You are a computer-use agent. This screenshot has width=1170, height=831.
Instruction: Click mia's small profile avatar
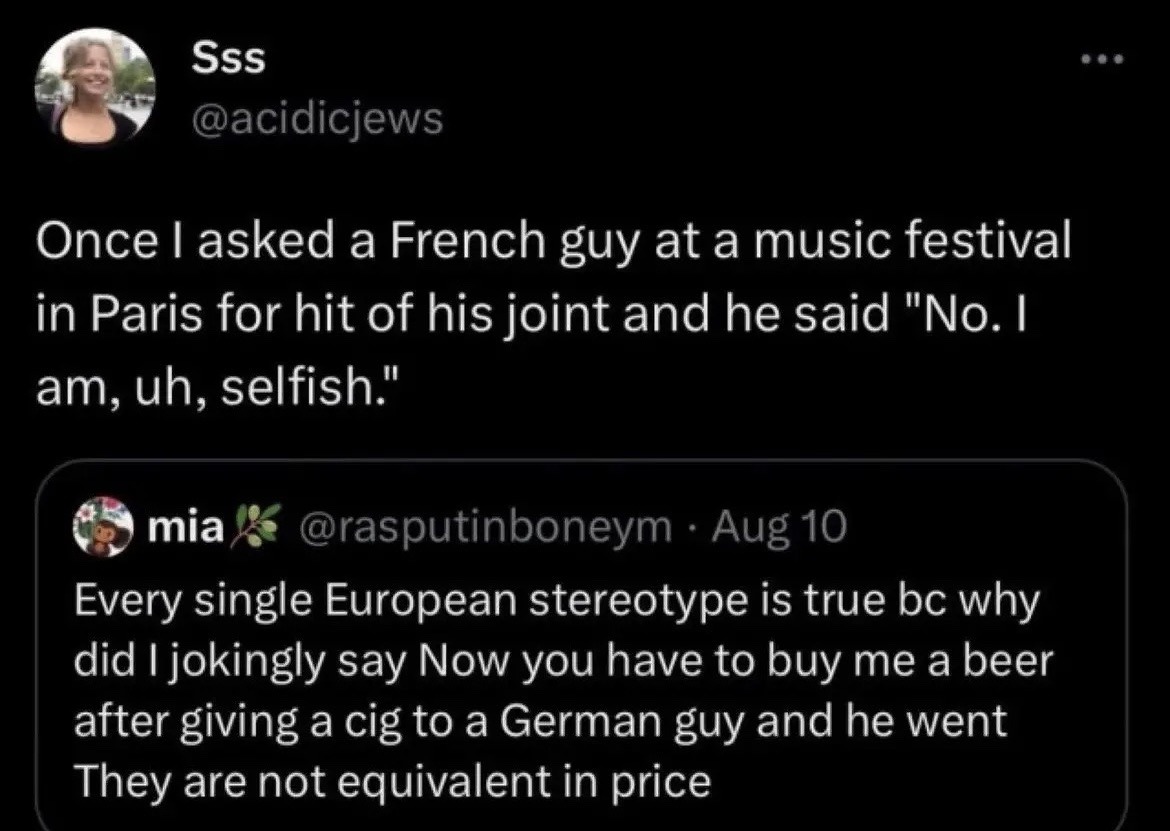(x=103, y=526)
